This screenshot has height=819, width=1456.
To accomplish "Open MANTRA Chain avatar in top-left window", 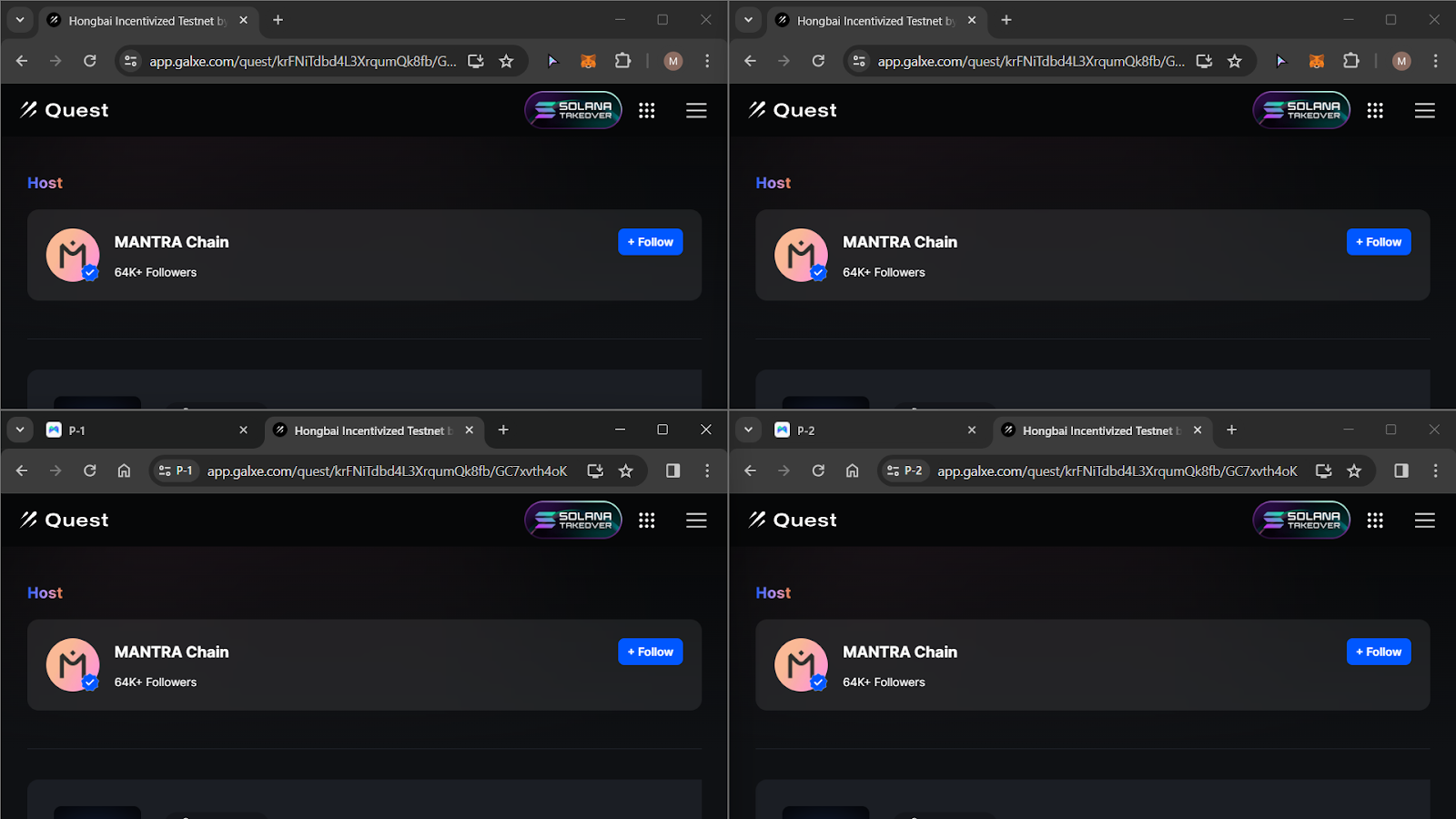I will click(73, 255).
